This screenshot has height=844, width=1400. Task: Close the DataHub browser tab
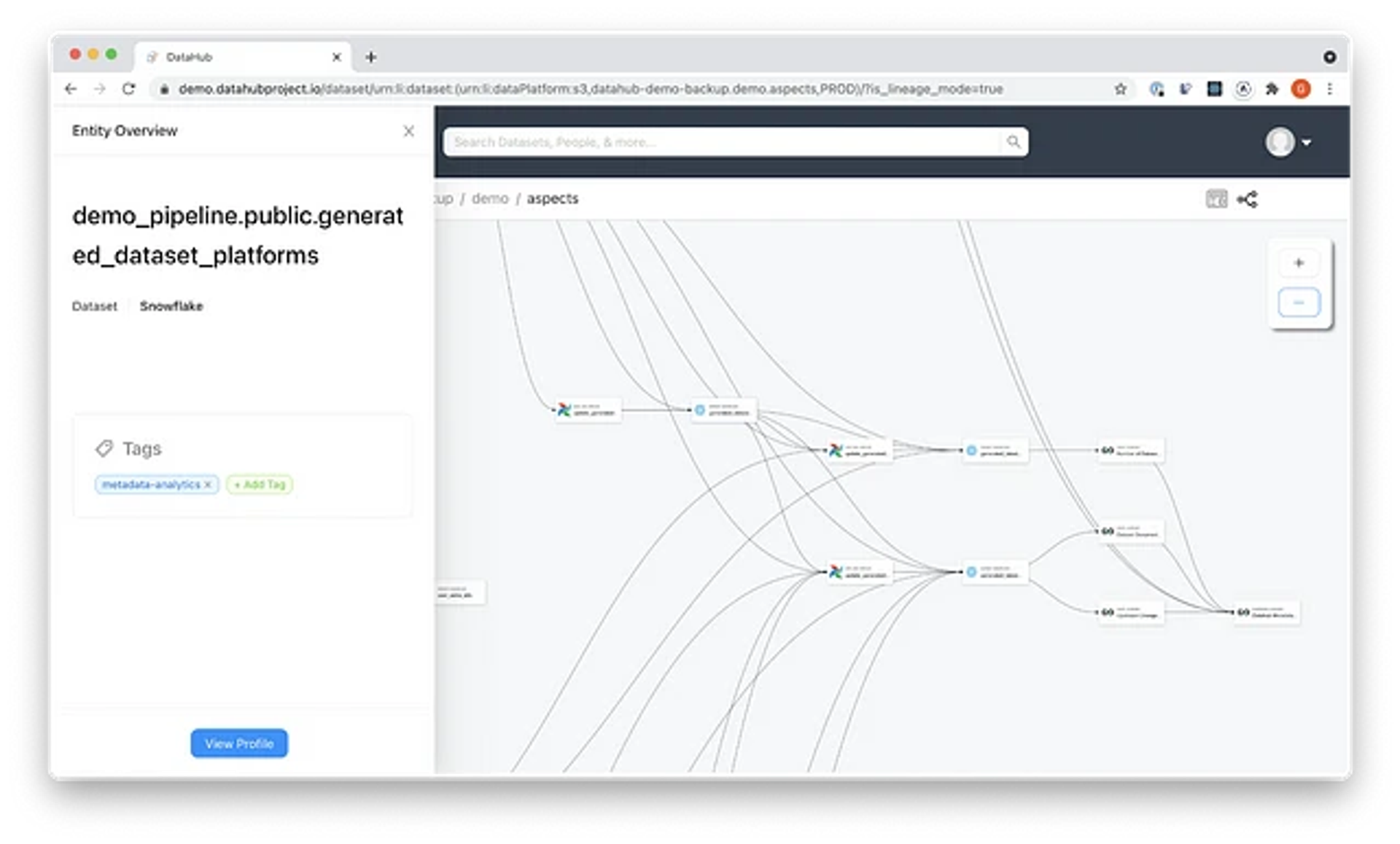tap(337, 57)
